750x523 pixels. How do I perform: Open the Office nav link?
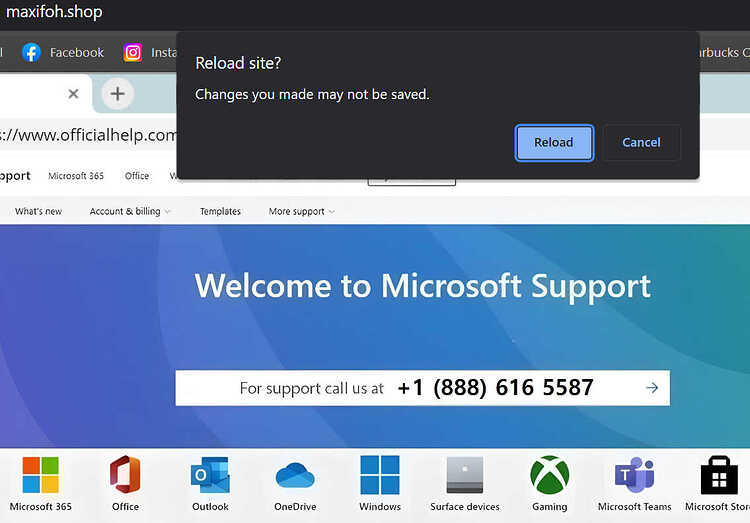pyautogui.click(x=137, y=176)
